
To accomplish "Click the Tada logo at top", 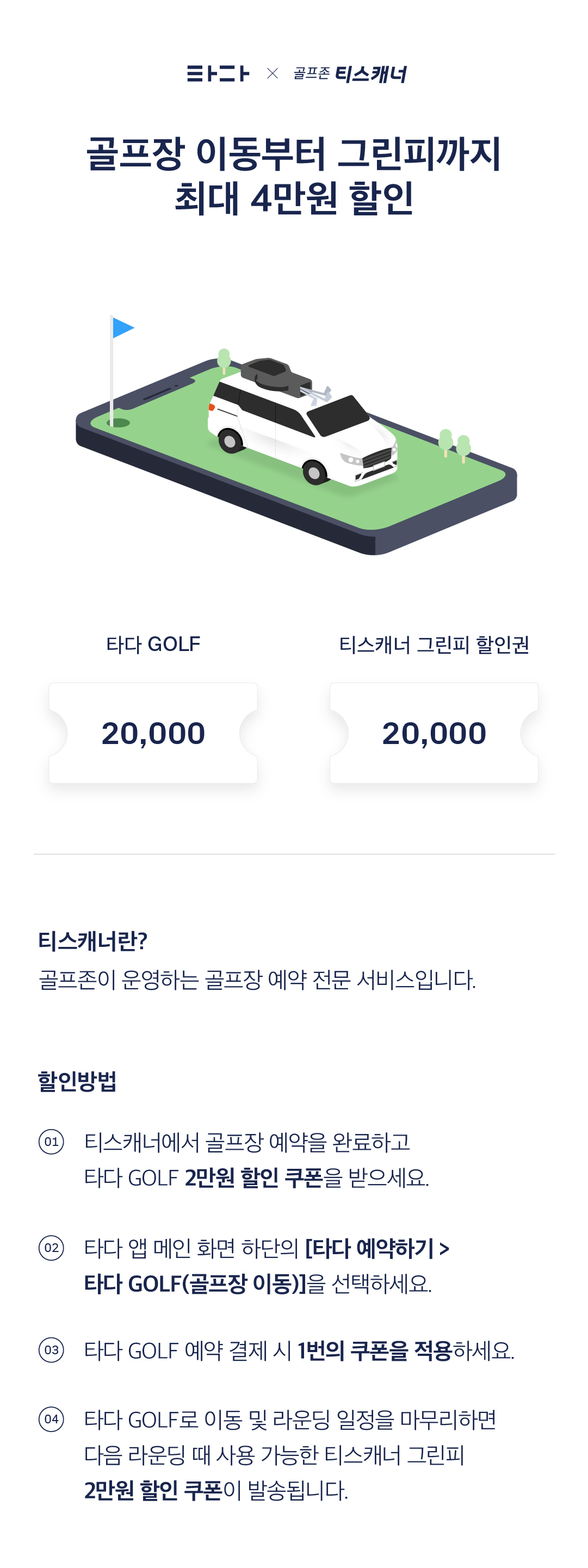I will pyautogui.click(x=218, y=73).
